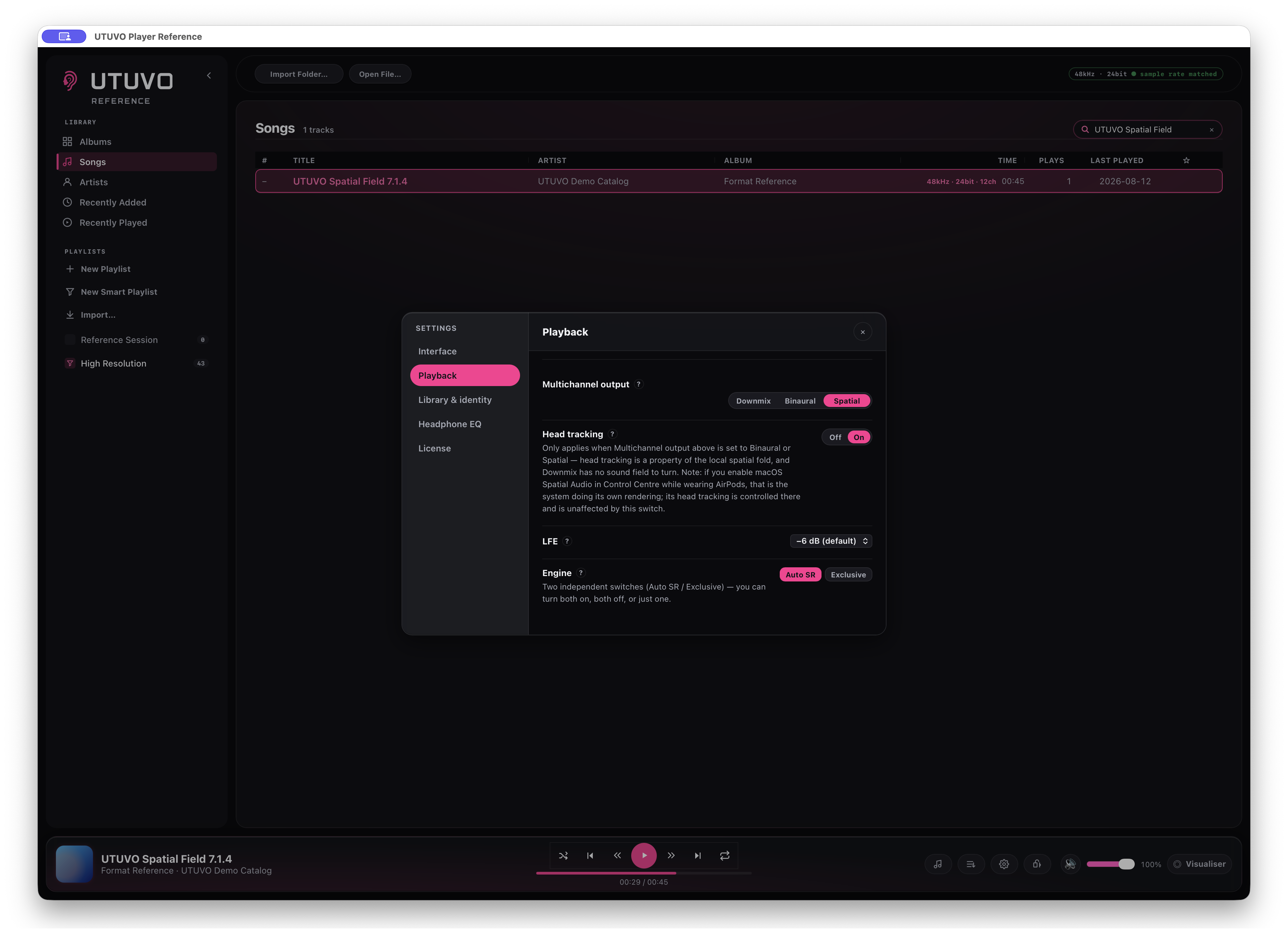
Task: Turn Head tracking On
Action: point(859,437)
